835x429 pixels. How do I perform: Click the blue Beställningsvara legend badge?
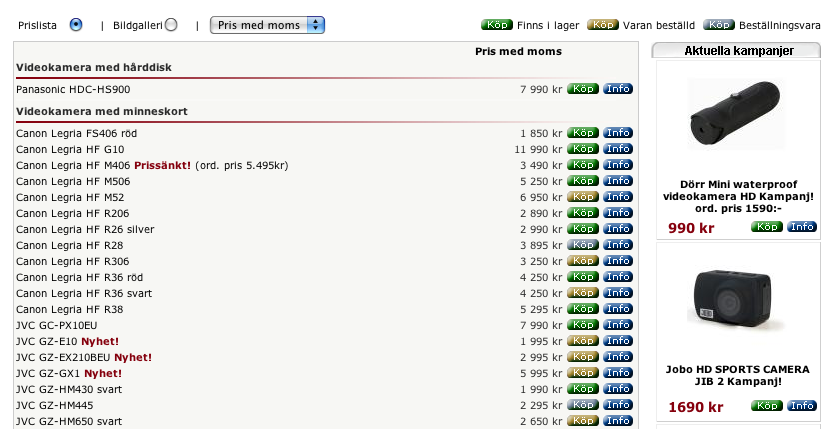tap(719, 24)
